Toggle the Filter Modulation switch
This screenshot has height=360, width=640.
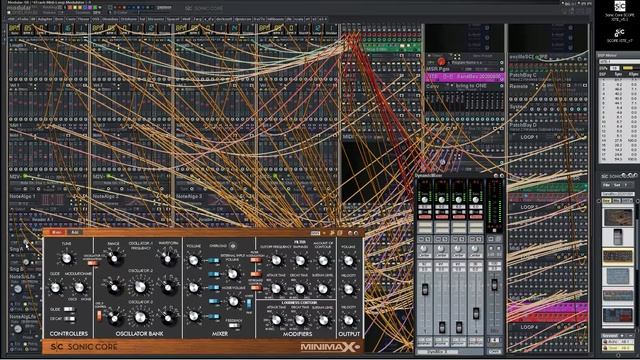[256, 260]
